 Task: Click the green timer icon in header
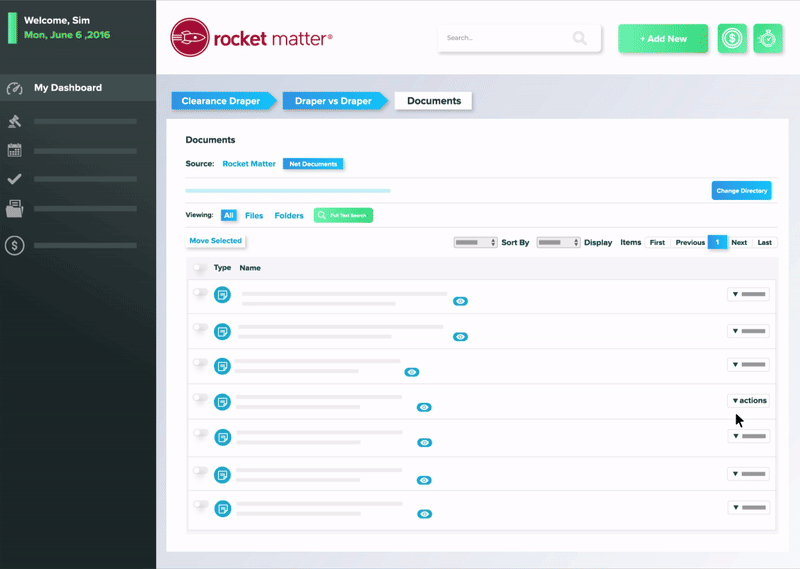[x=768, y=39]
